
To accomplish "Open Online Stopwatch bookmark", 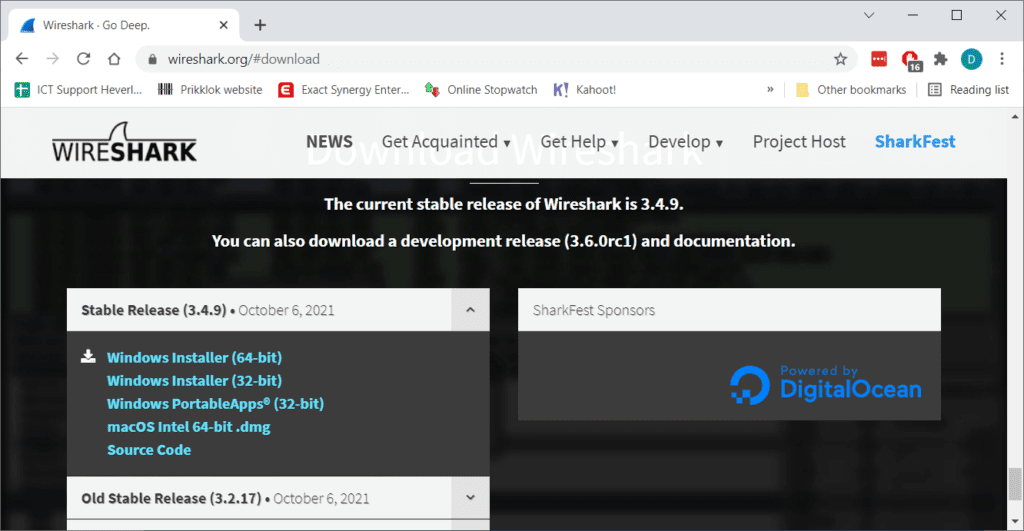I will [x=481, y=89].
